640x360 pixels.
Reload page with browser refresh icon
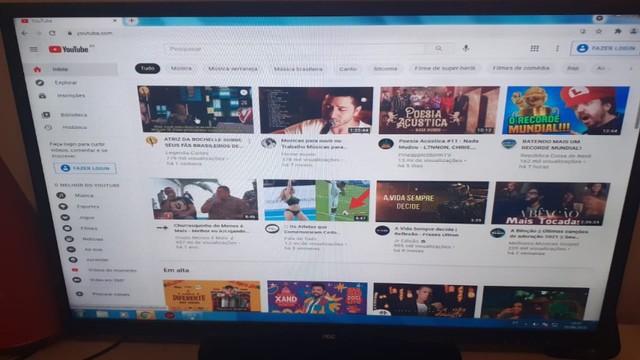point(52,33)
